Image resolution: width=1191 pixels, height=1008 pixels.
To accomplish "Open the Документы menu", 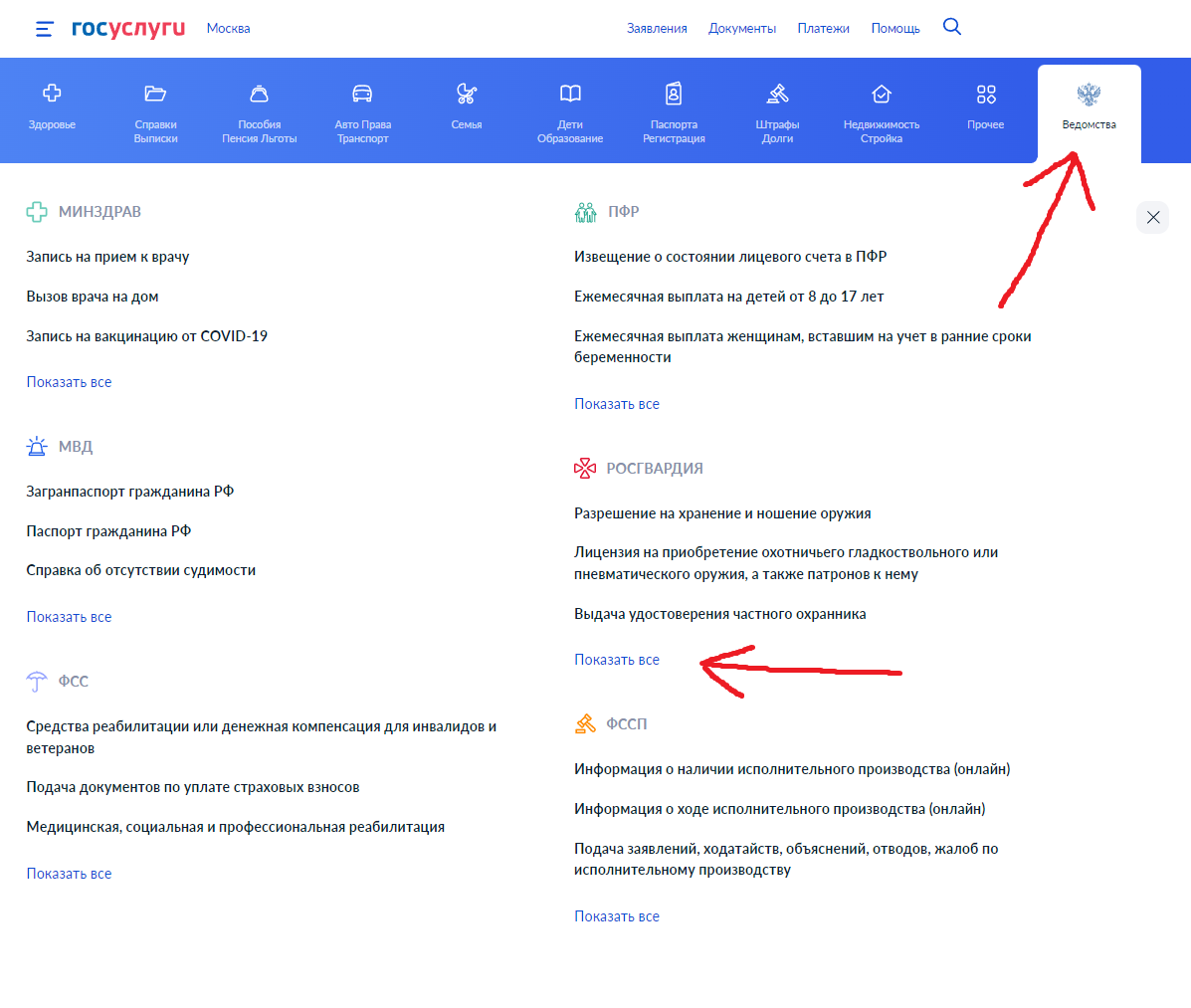I will 742,28.
